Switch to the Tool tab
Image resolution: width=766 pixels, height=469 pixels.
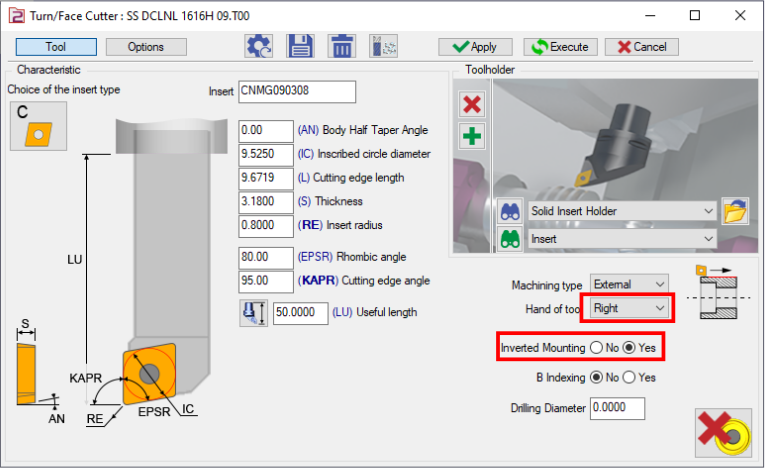[56, 47]
